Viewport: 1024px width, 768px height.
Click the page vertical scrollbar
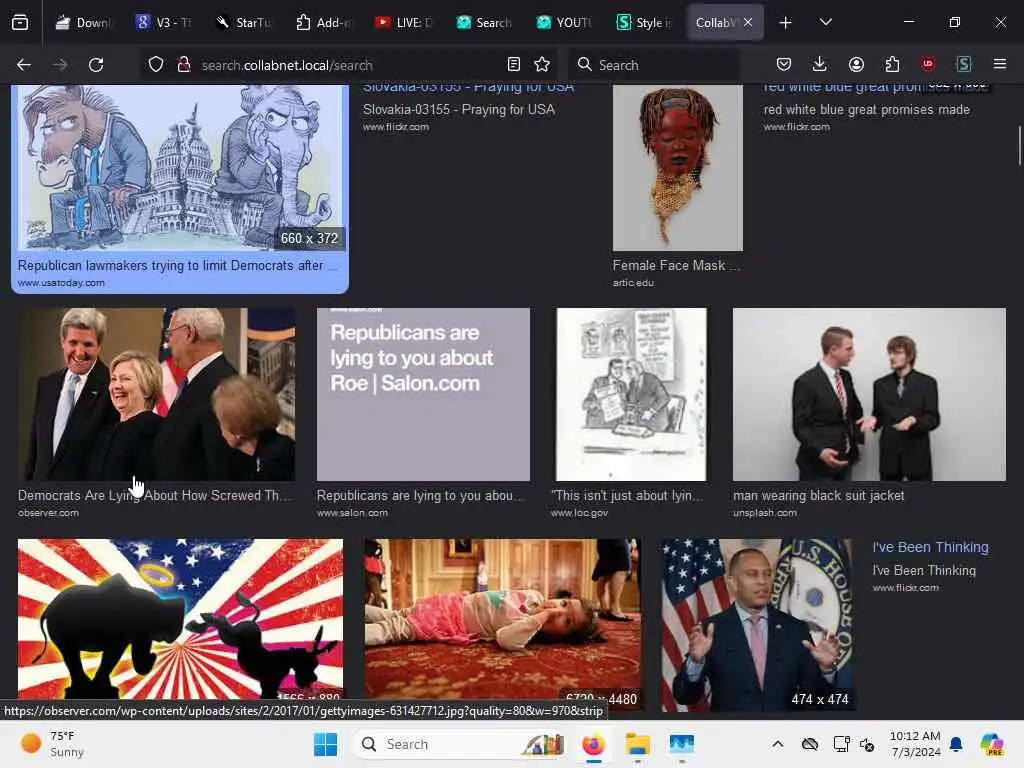[x=1019, y=145]
